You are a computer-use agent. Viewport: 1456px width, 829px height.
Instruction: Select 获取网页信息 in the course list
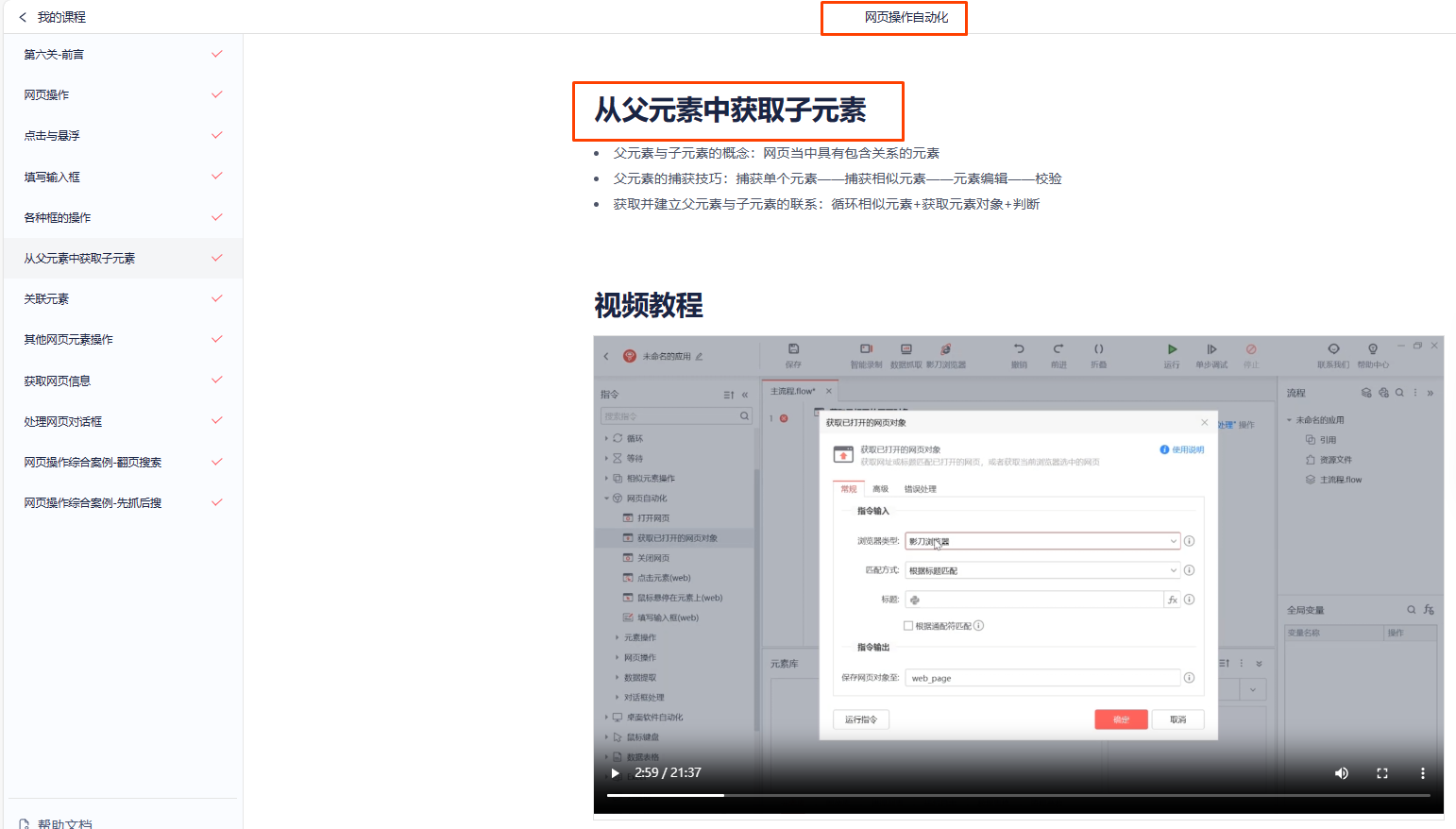(x=57, y=381)
